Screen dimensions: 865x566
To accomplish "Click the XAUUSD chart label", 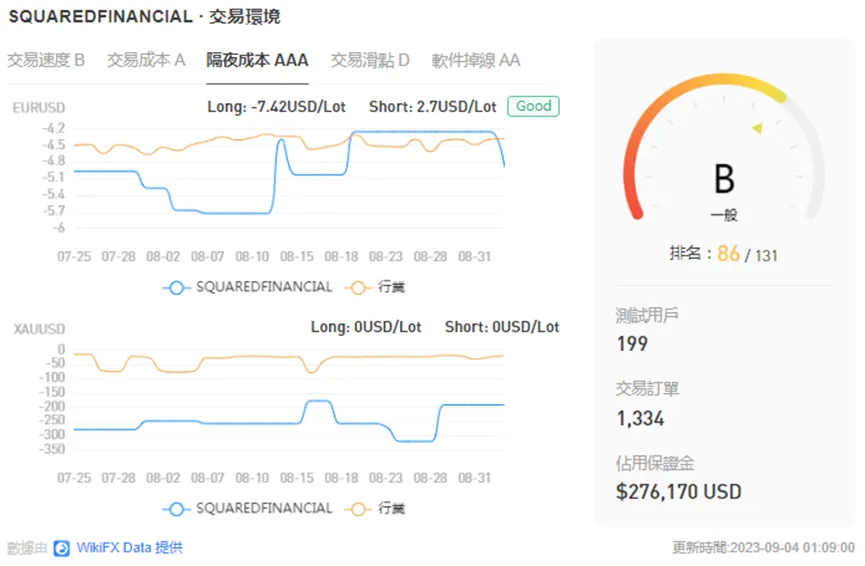I will click(x=39, y=329).
